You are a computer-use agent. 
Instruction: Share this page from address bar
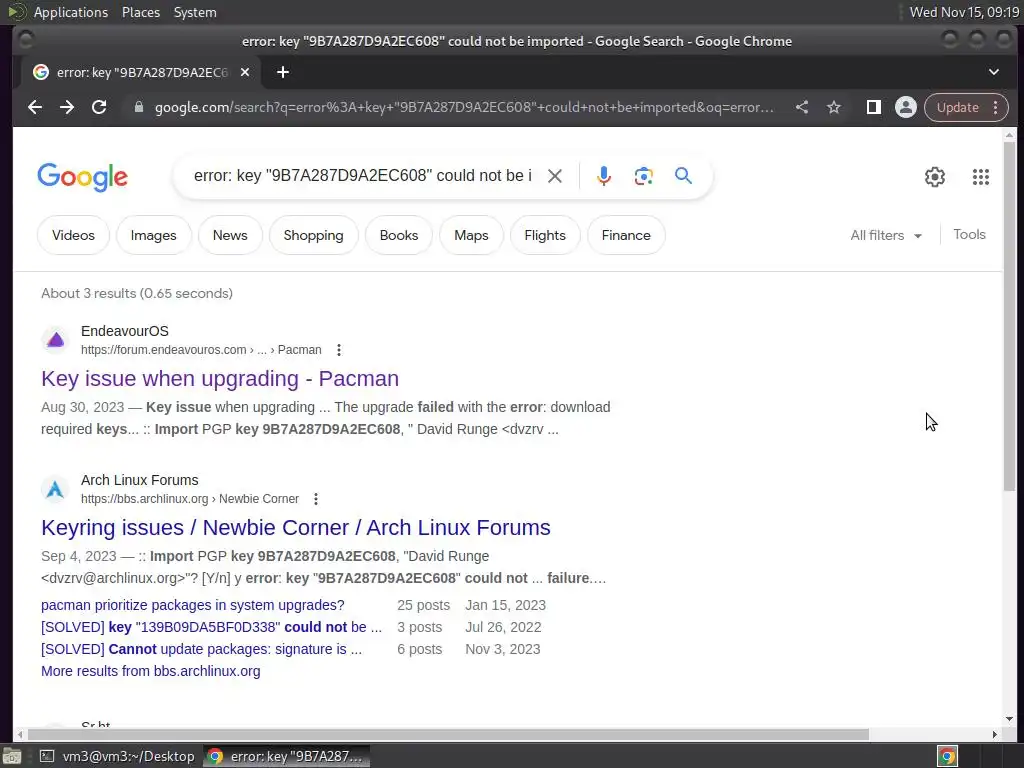(802, 107)
